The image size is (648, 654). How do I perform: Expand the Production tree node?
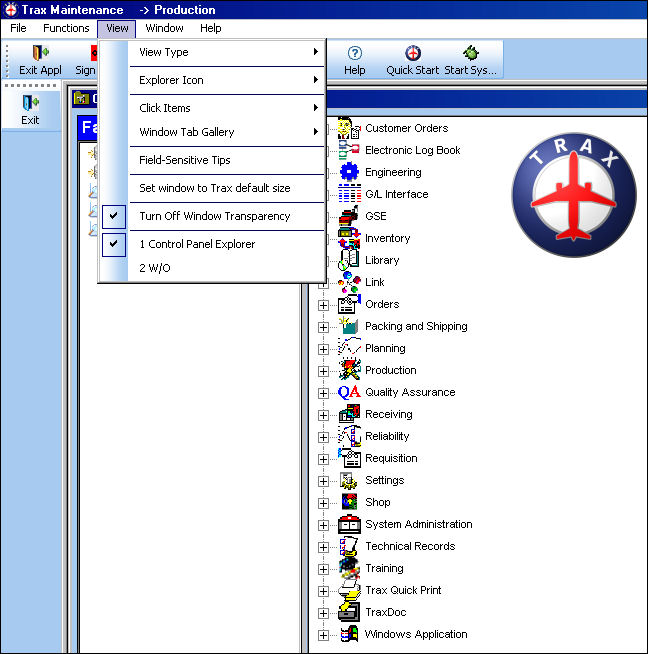[x=323, y=371]
